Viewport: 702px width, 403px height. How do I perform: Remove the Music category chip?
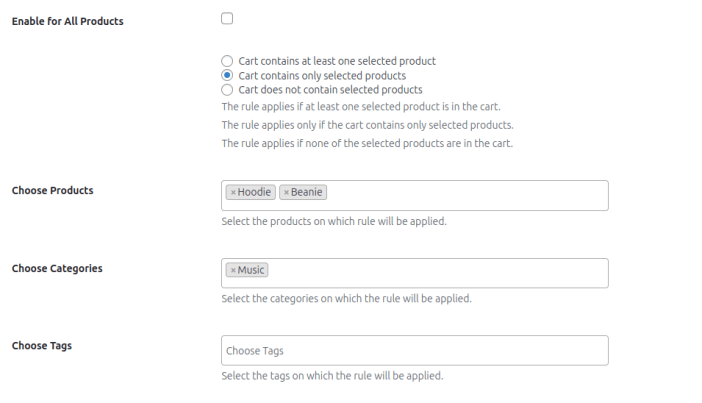(x=233, y=270)
